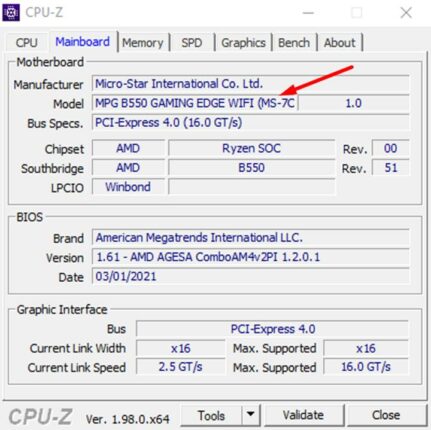This screenshot has width=431, height=430.
Task: Click chipset Rev. 00 value
Action: pyautogui.click(x=390, y=148)
